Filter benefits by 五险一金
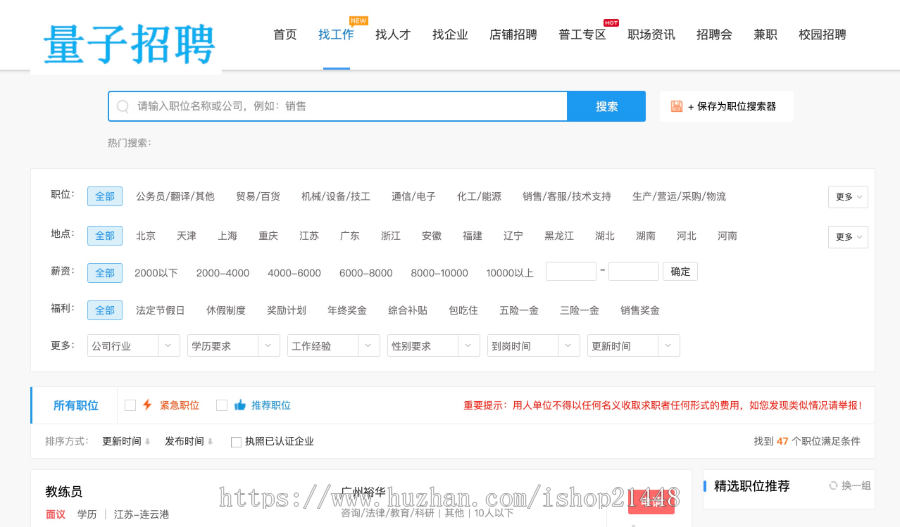 pyautogui.click(x=519, y=311)
